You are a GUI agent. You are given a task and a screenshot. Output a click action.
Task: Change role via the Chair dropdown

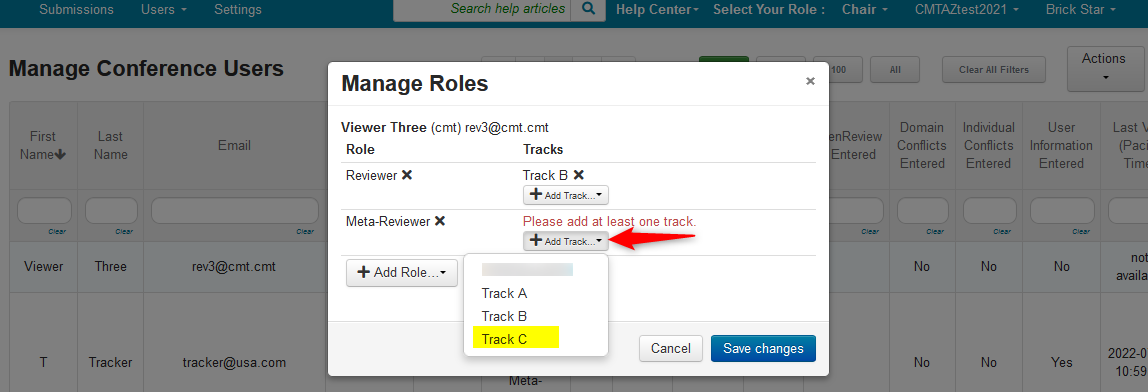pyautogui.click(x=865, y=10)
